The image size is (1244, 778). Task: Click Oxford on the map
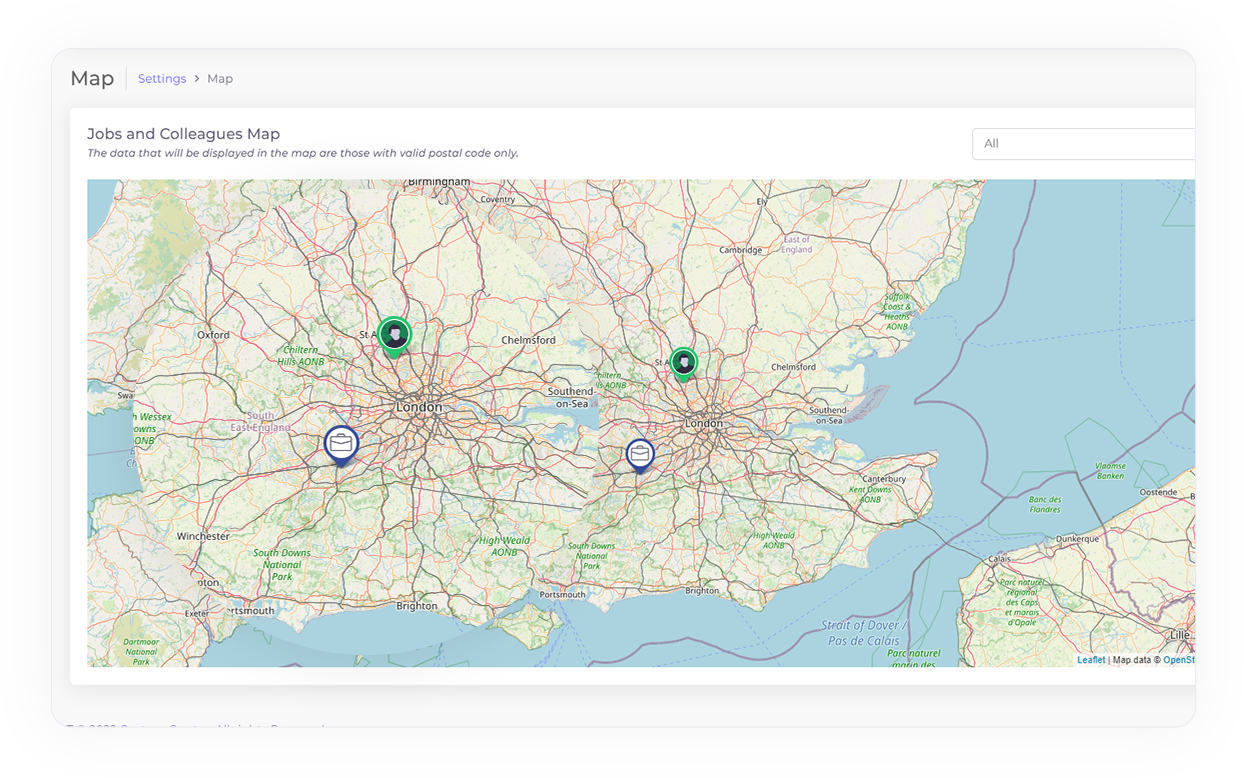click(x=213, y=335)
